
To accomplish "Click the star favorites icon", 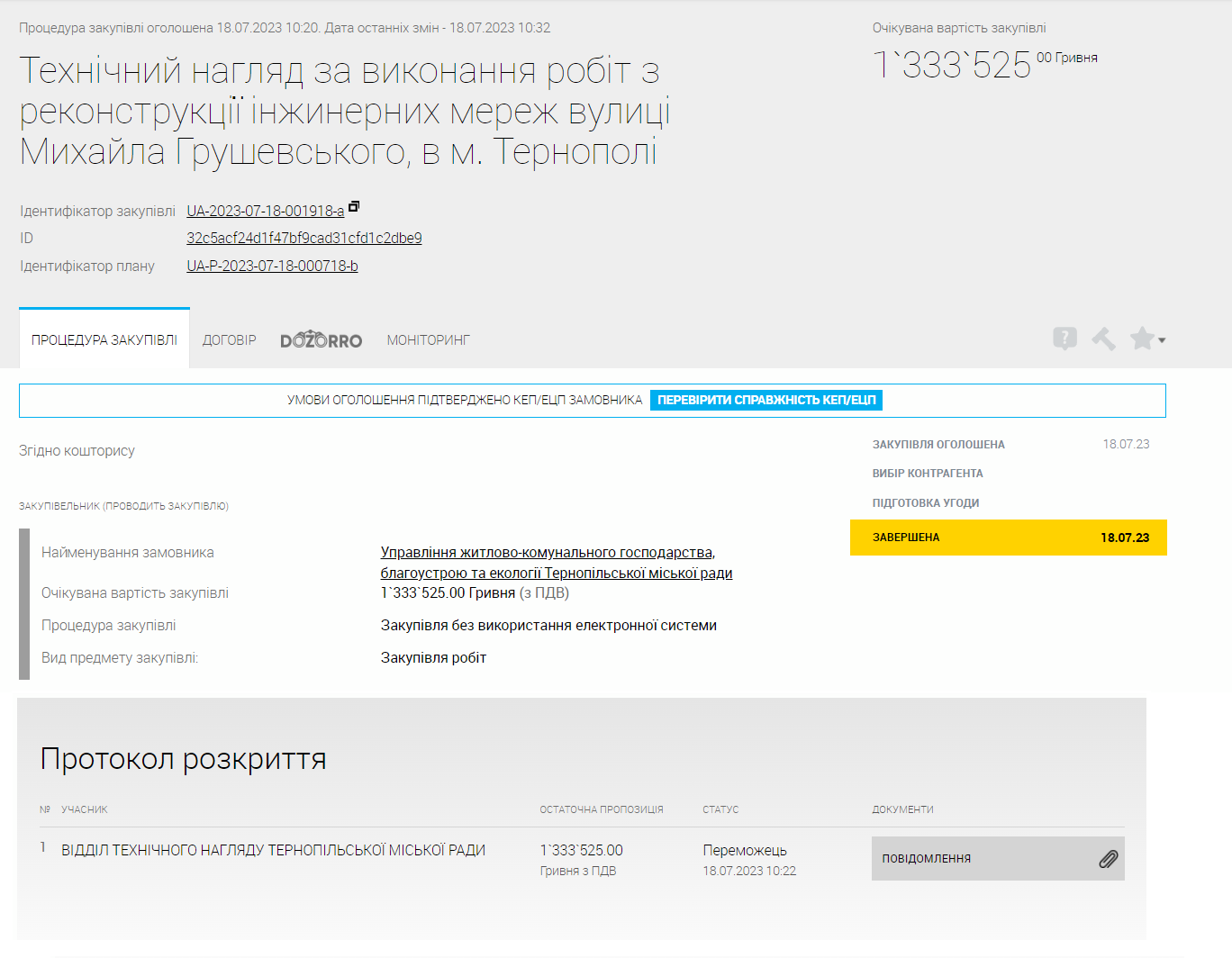I will (1142, 339).
